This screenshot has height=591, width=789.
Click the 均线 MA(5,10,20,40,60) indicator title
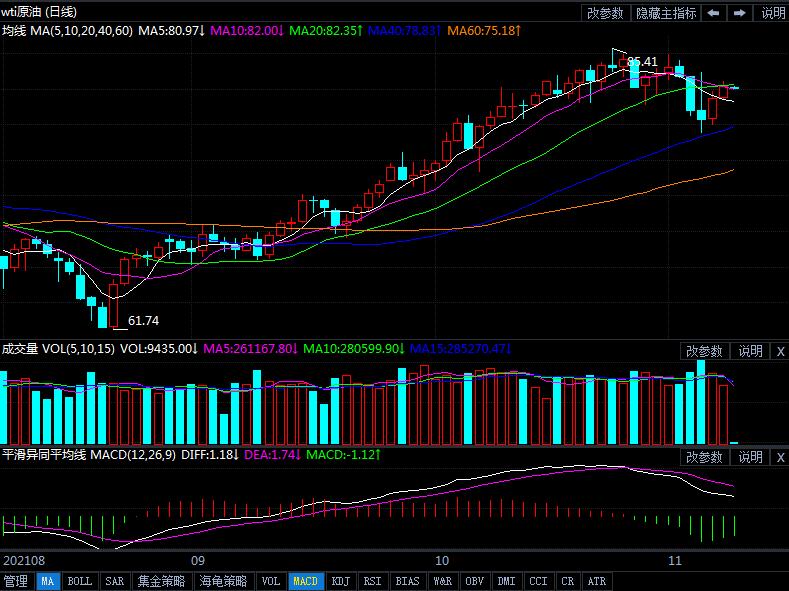click(x=67, y=31)
